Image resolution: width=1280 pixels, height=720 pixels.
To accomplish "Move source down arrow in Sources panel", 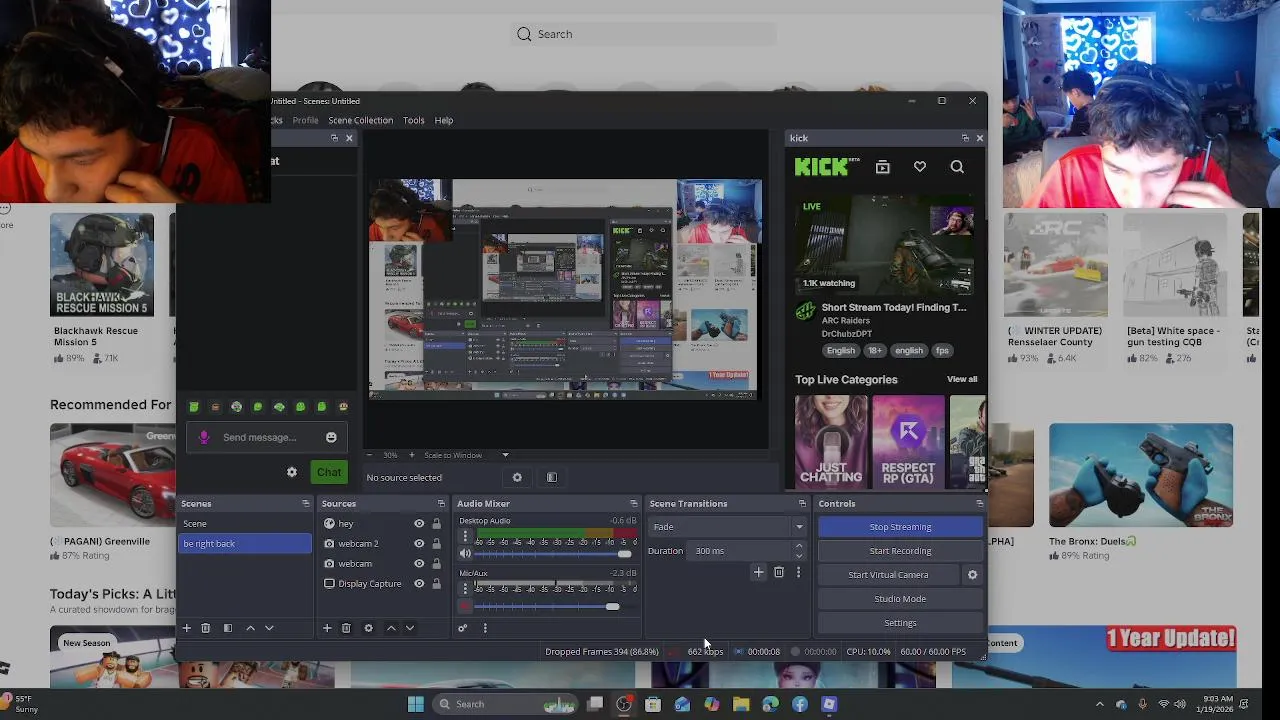I will [x=410, y=628].
